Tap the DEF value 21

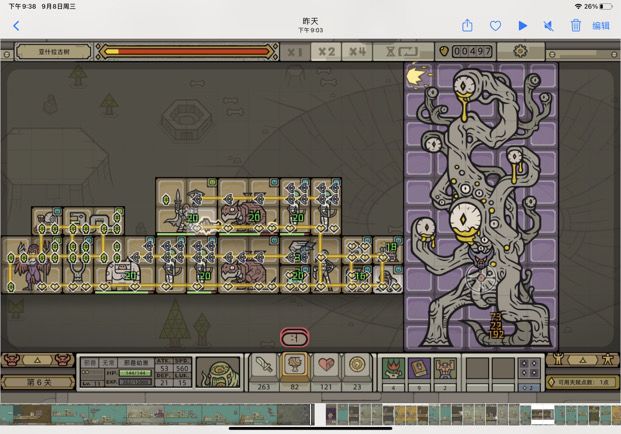point(164,383)
